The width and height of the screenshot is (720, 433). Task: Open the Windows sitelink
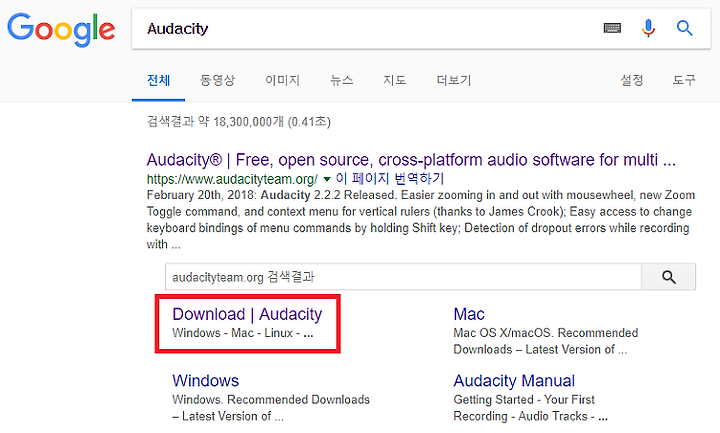[206, 381]
